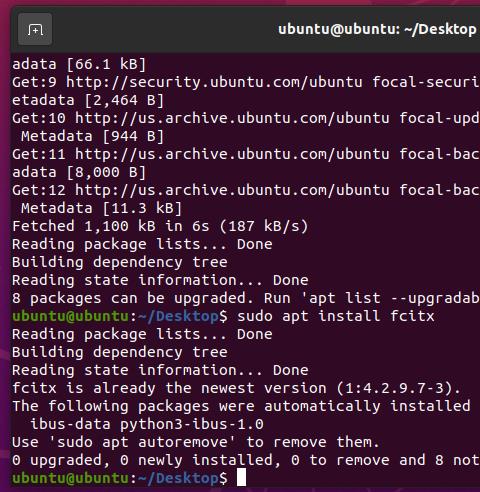Click the 'fcitx is already the newest version' line
This screenshot has width=480, height=492.
tap(236, 388)
